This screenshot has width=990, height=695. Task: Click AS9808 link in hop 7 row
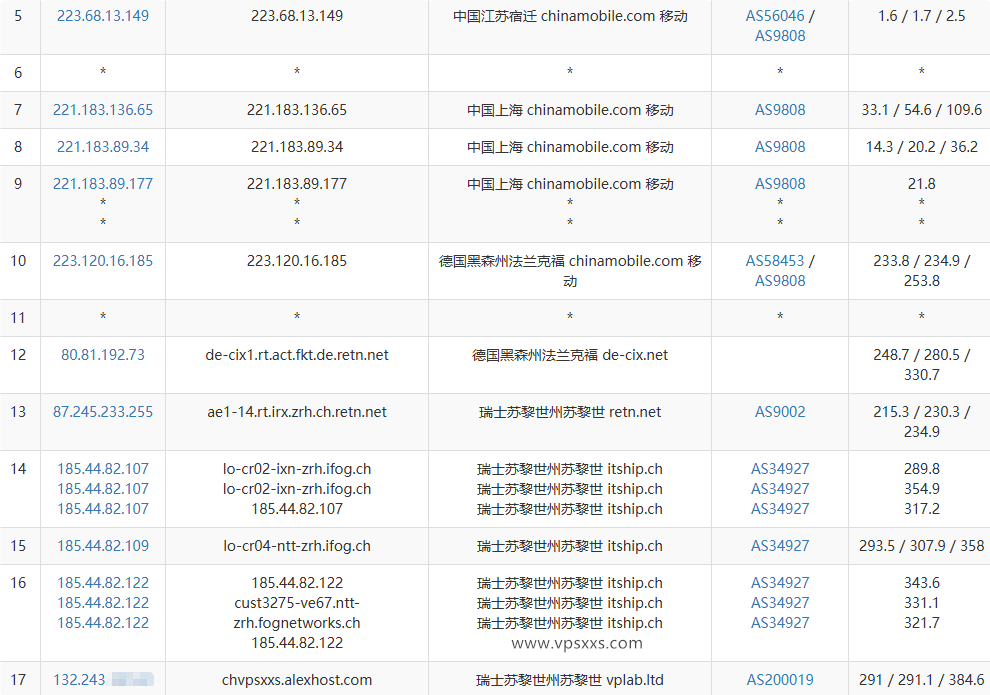point(780,110)
